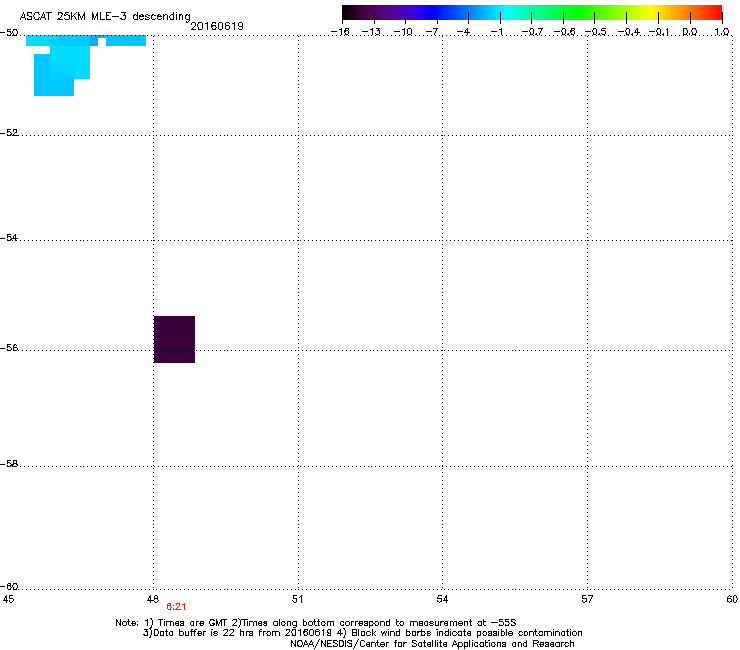Click the green section of the color bar

tap(580, 13)
